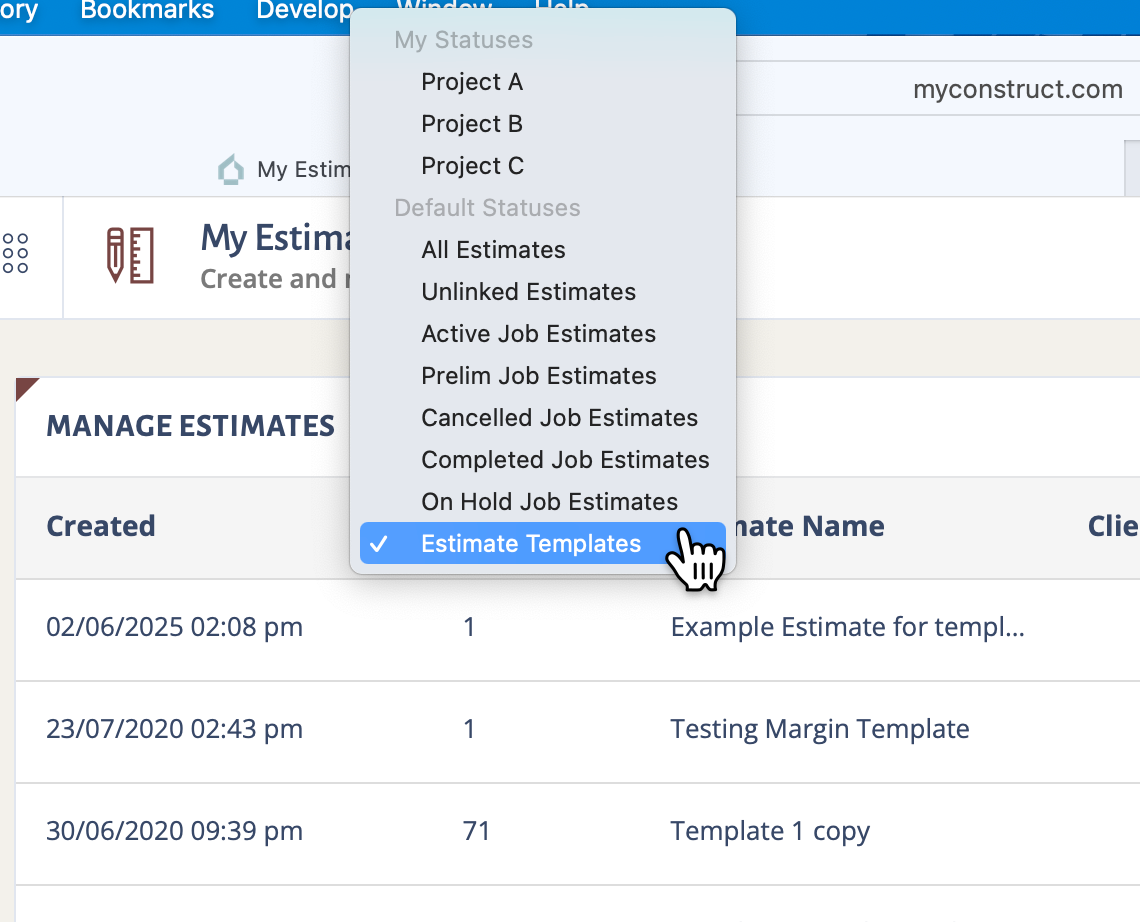The height and width of the screenshot is (922, 1140).
Task: Open the Template 1 copy estimate
Action: [x=770, y=831]
